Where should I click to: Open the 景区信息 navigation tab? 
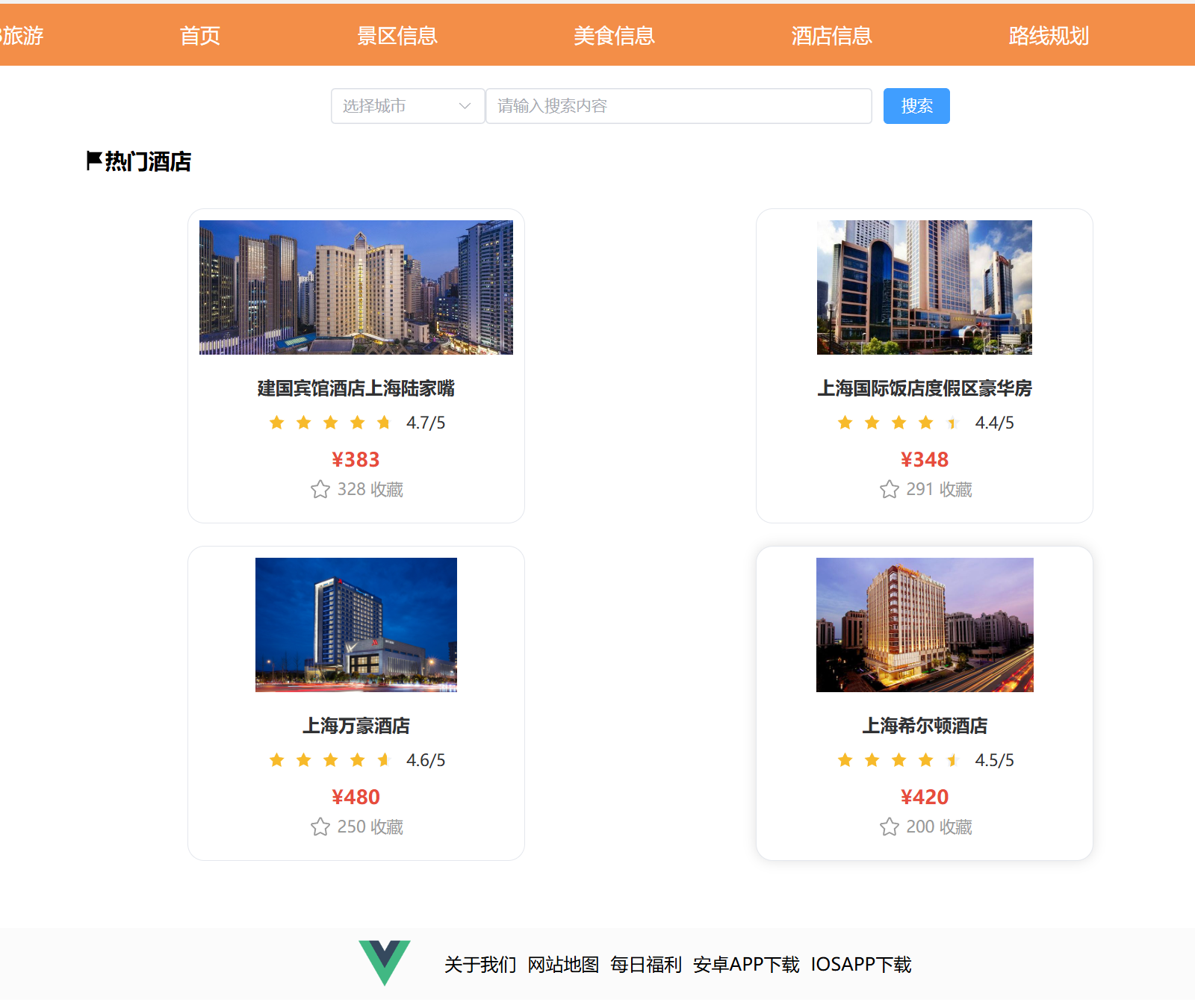pos(397,35)
